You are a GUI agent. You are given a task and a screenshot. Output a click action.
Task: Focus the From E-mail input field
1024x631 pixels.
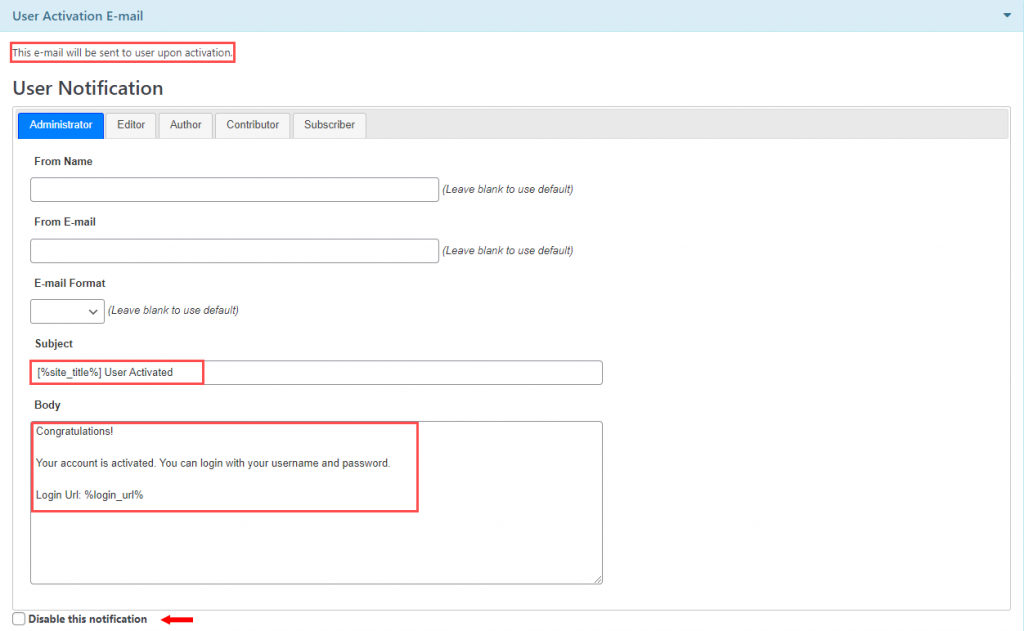(x=234, y=250)
